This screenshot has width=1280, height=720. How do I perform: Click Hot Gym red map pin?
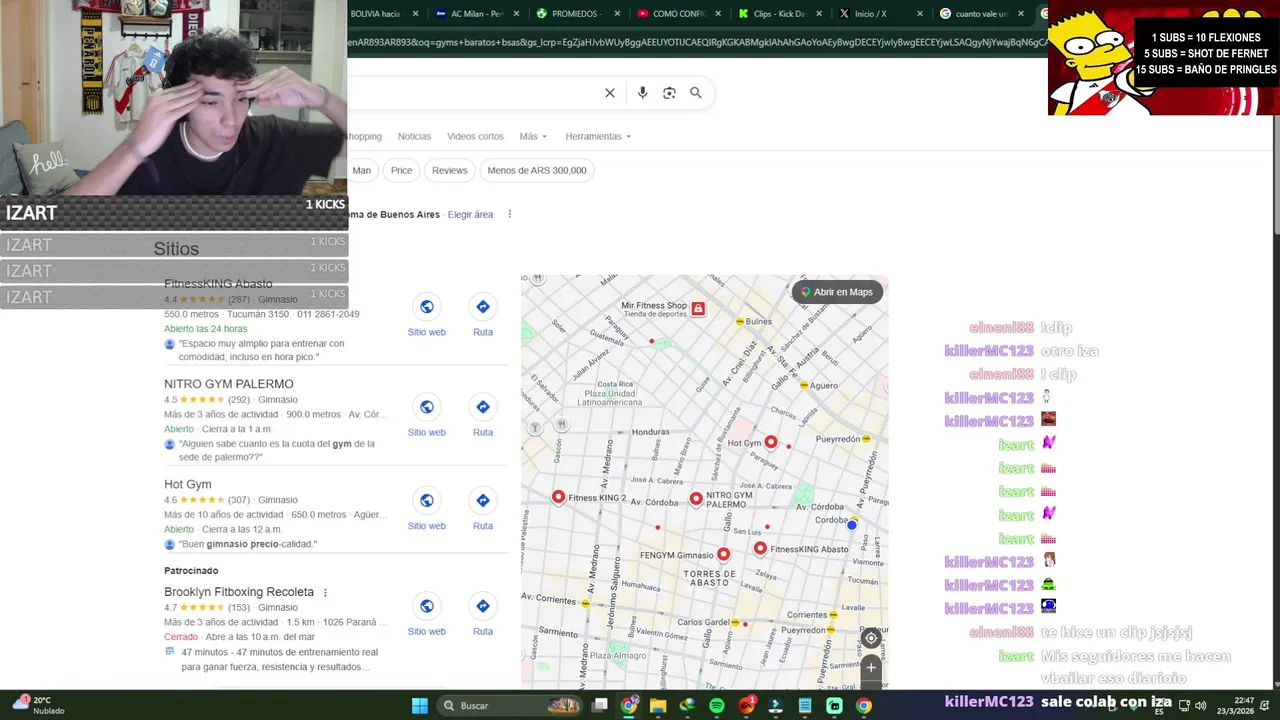click(x=770, y=442)
